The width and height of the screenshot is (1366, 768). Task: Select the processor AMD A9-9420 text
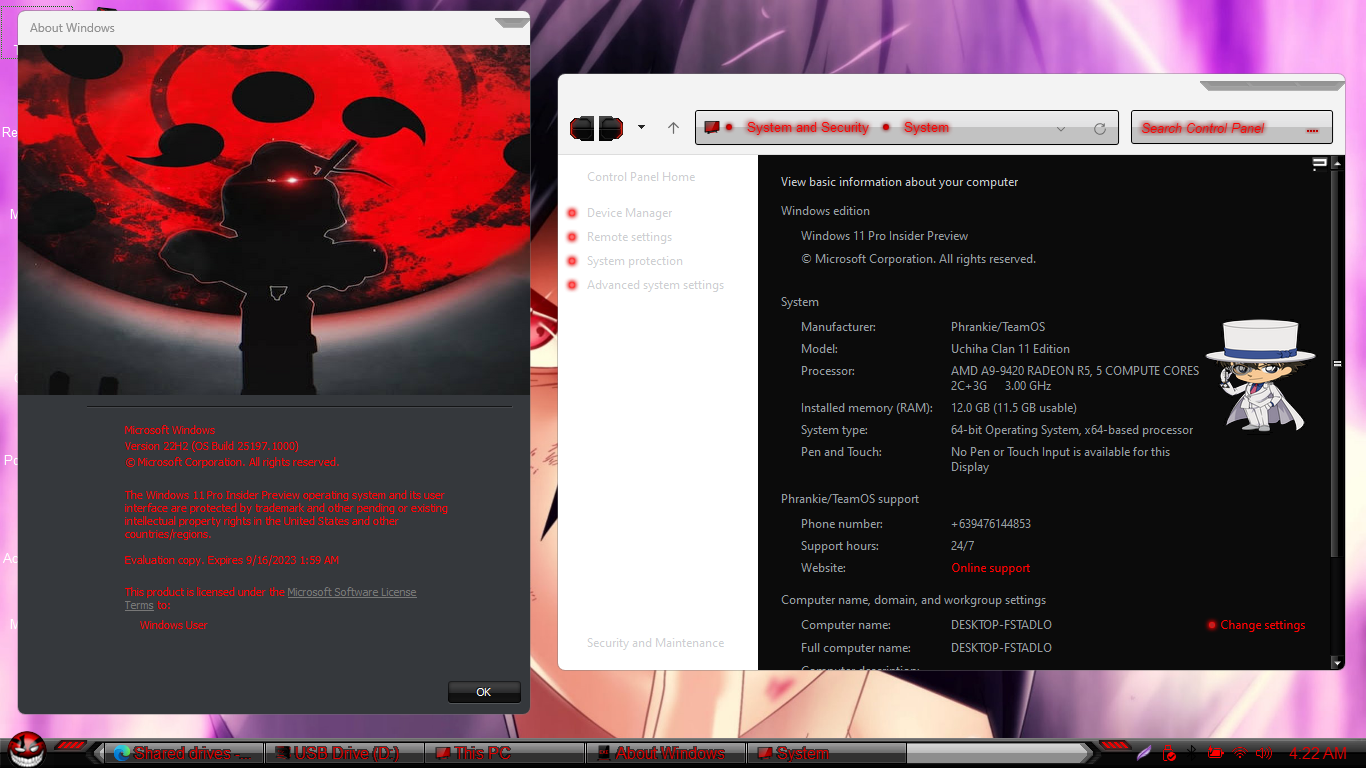1075,378
